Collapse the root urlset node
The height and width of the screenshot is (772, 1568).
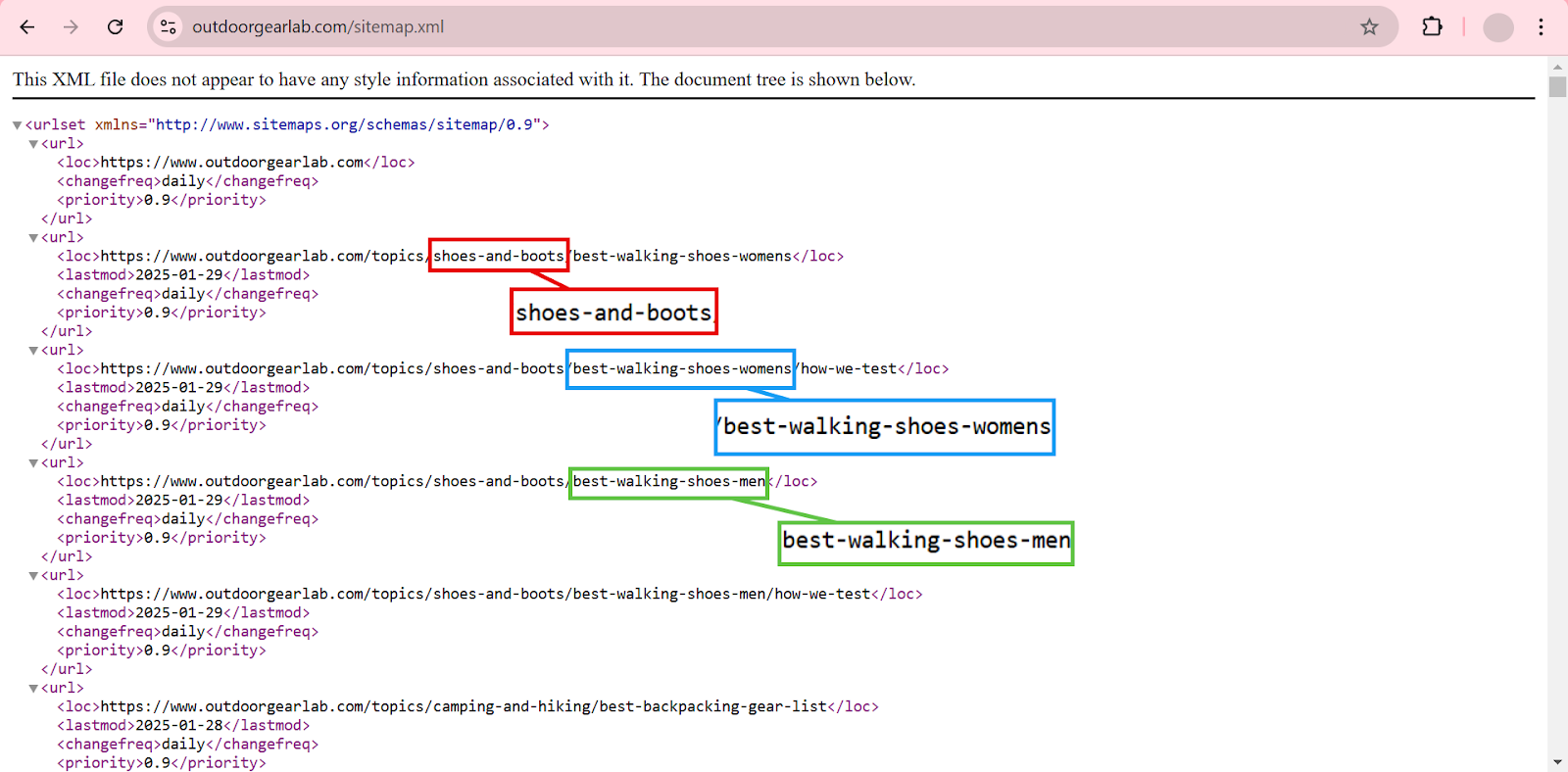coord(17,125)
